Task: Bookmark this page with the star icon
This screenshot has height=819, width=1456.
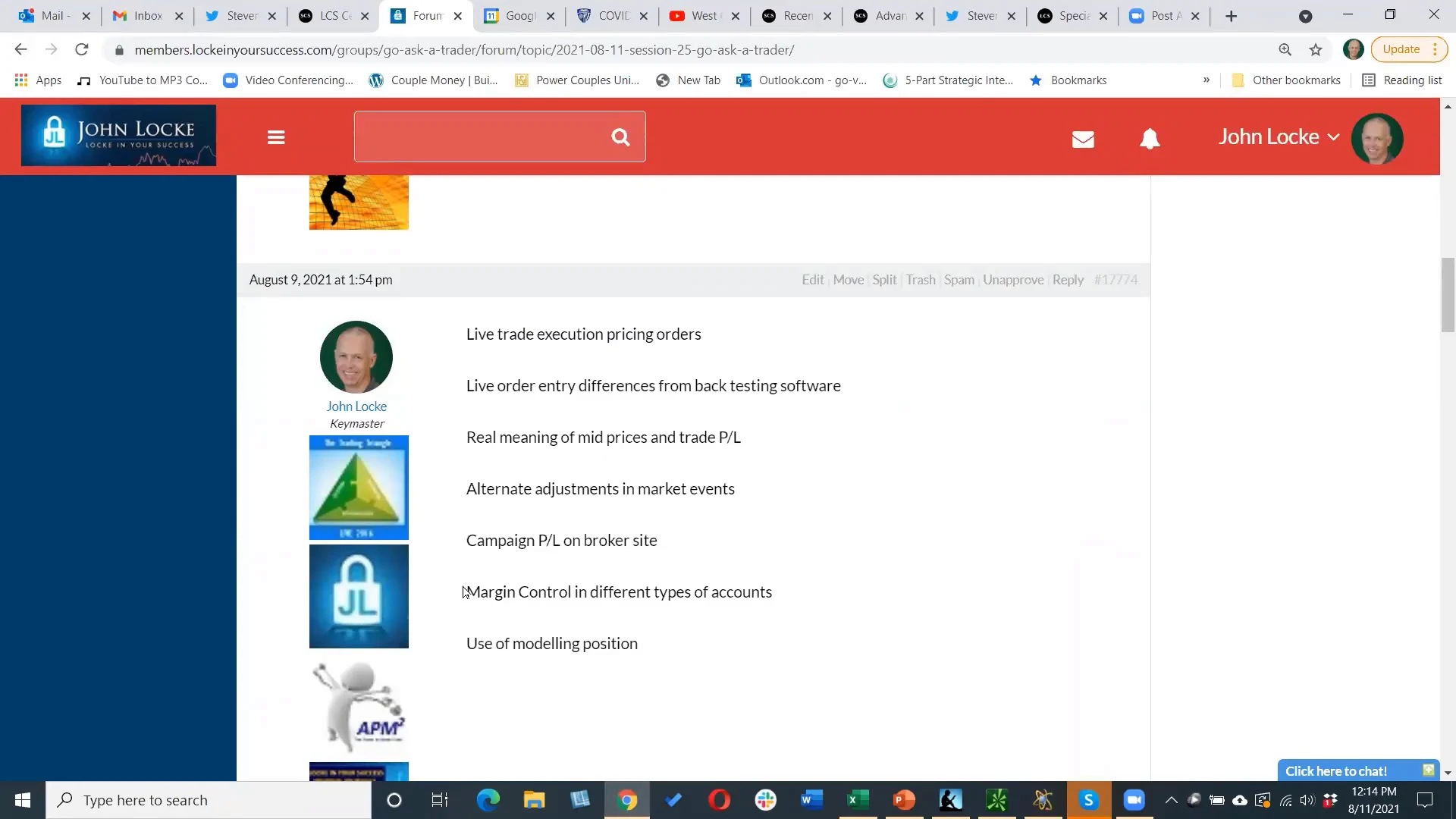Action: pos(1316,49)
